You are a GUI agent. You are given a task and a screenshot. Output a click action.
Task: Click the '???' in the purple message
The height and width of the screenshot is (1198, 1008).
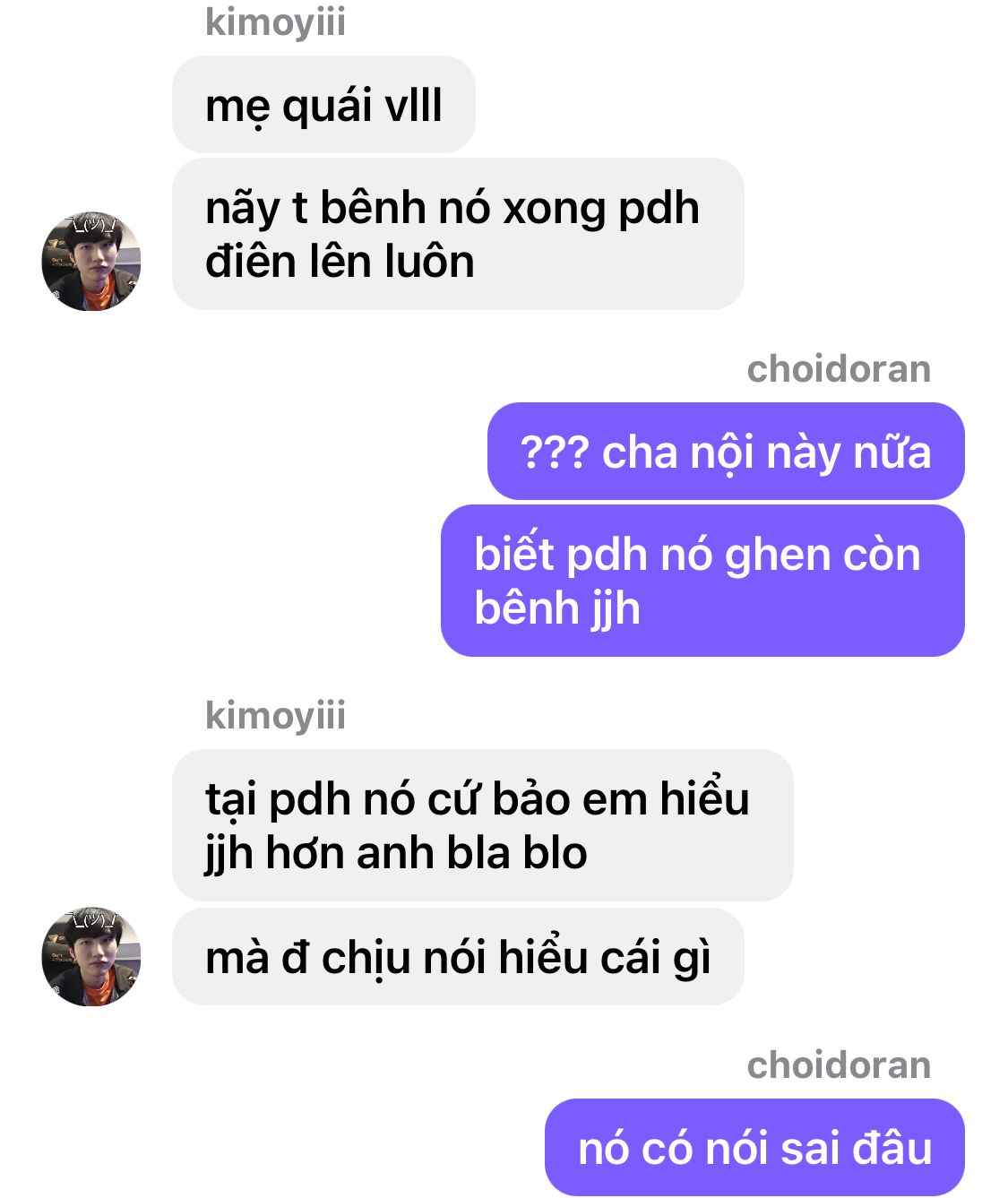pyautogui.click(x=555, y=453)
